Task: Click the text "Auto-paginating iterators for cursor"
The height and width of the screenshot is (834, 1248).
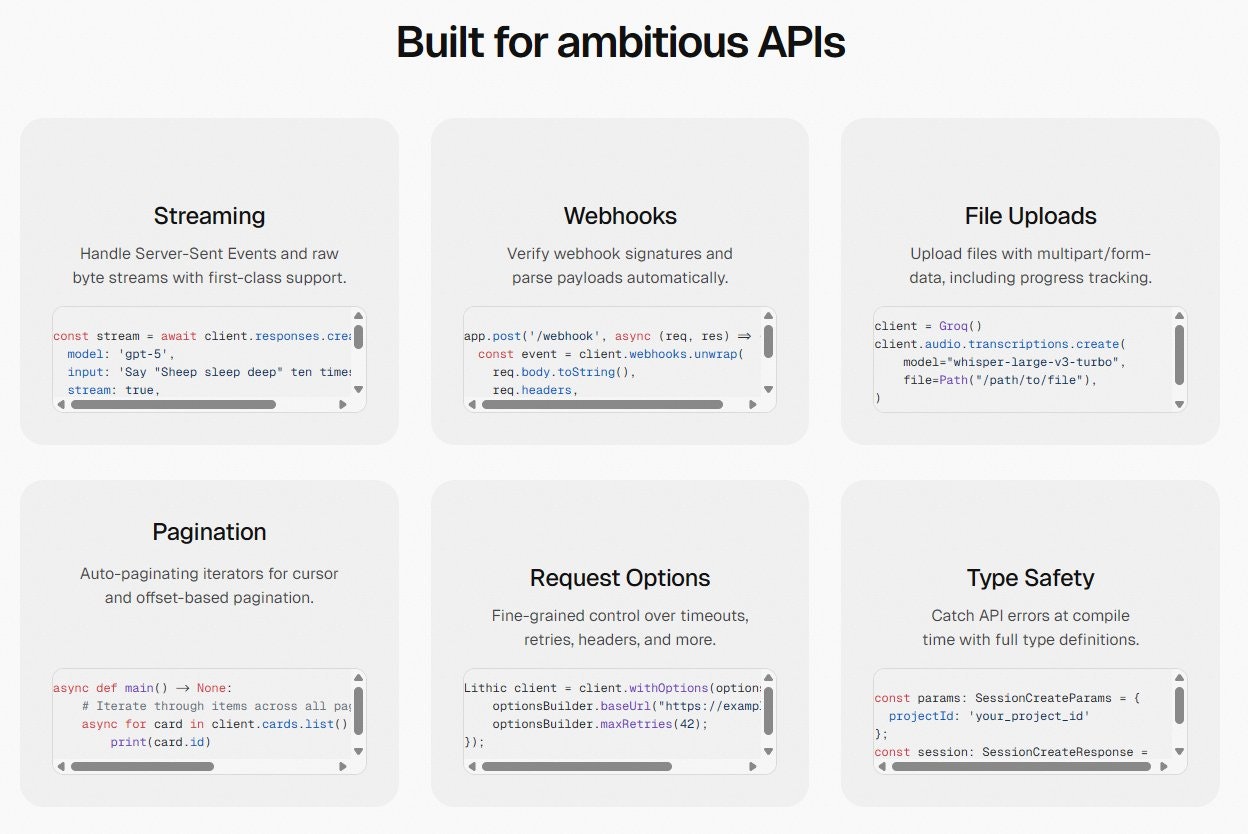Action: pos(209,574)
